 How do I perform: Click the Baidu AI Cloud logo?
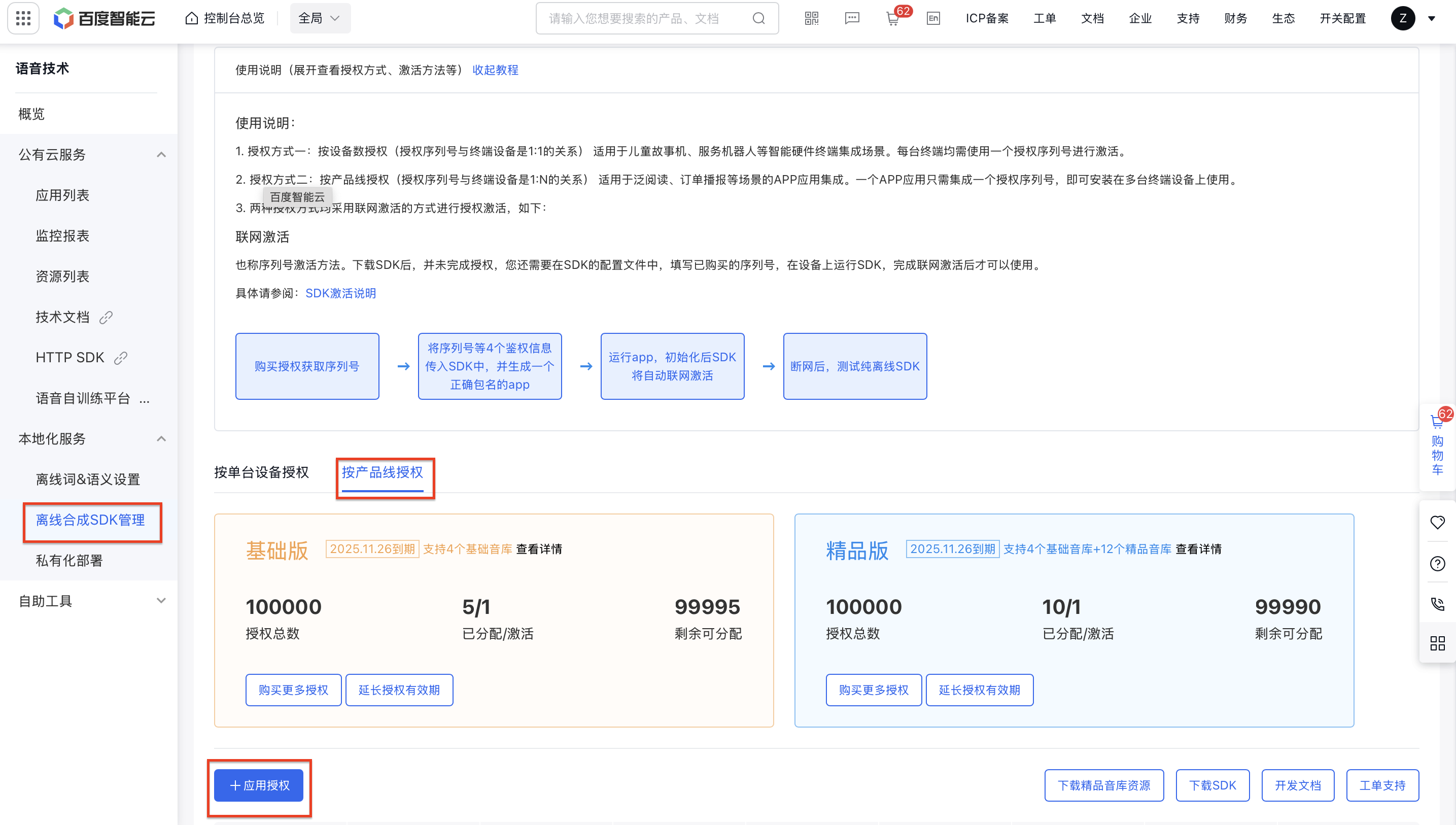coord(104,18)
